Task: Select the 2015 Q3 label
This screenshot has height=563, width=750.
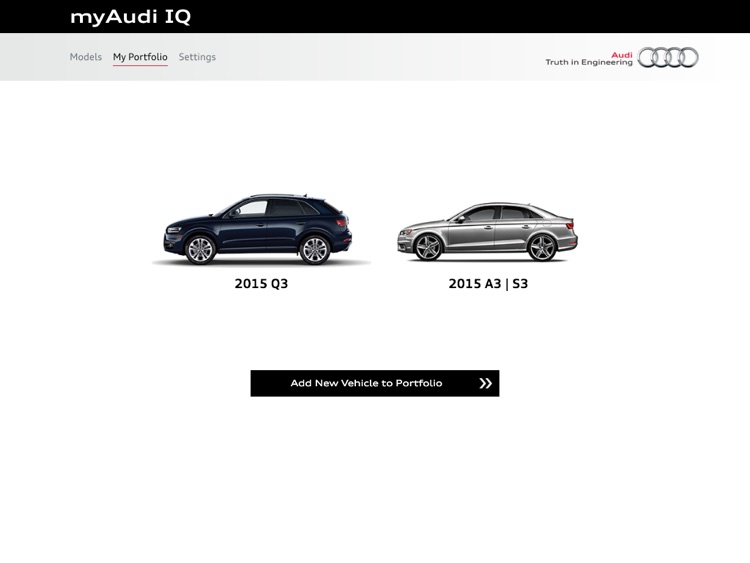Action: pyautogui.click(x=261, y=284)
